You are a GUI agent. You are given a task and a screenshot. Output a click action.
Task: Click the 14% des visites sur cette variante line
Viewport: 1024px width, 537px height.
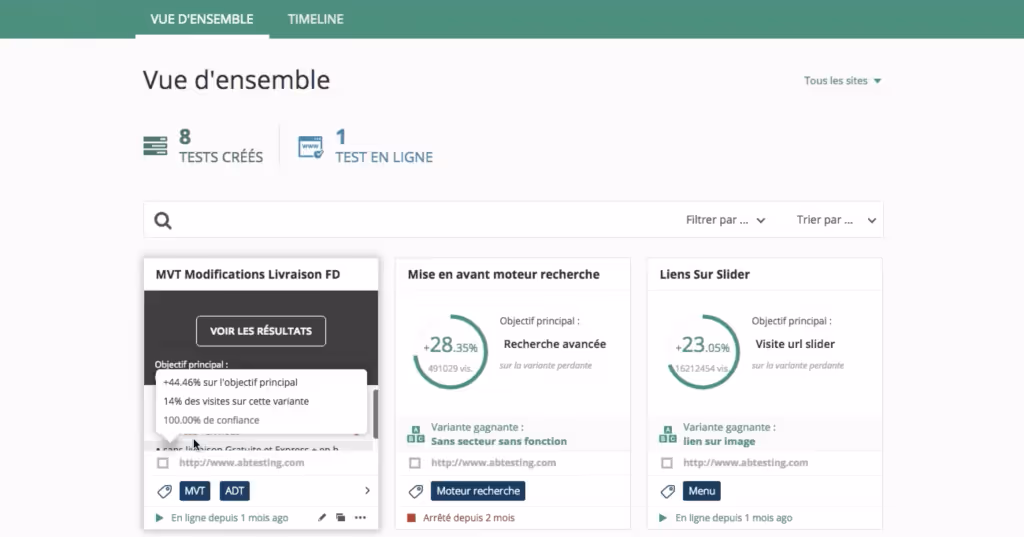[236, 401]
